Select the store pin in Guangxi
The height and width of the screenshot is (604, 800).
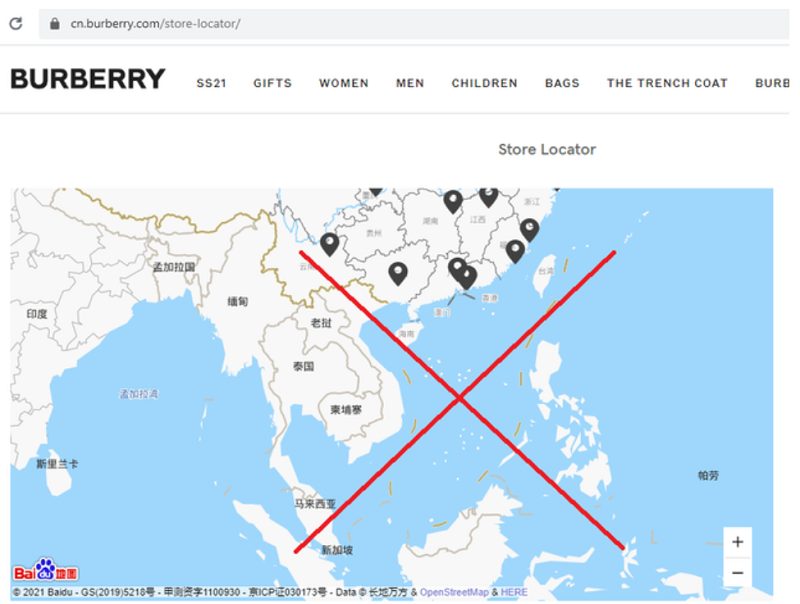point(398,272)
